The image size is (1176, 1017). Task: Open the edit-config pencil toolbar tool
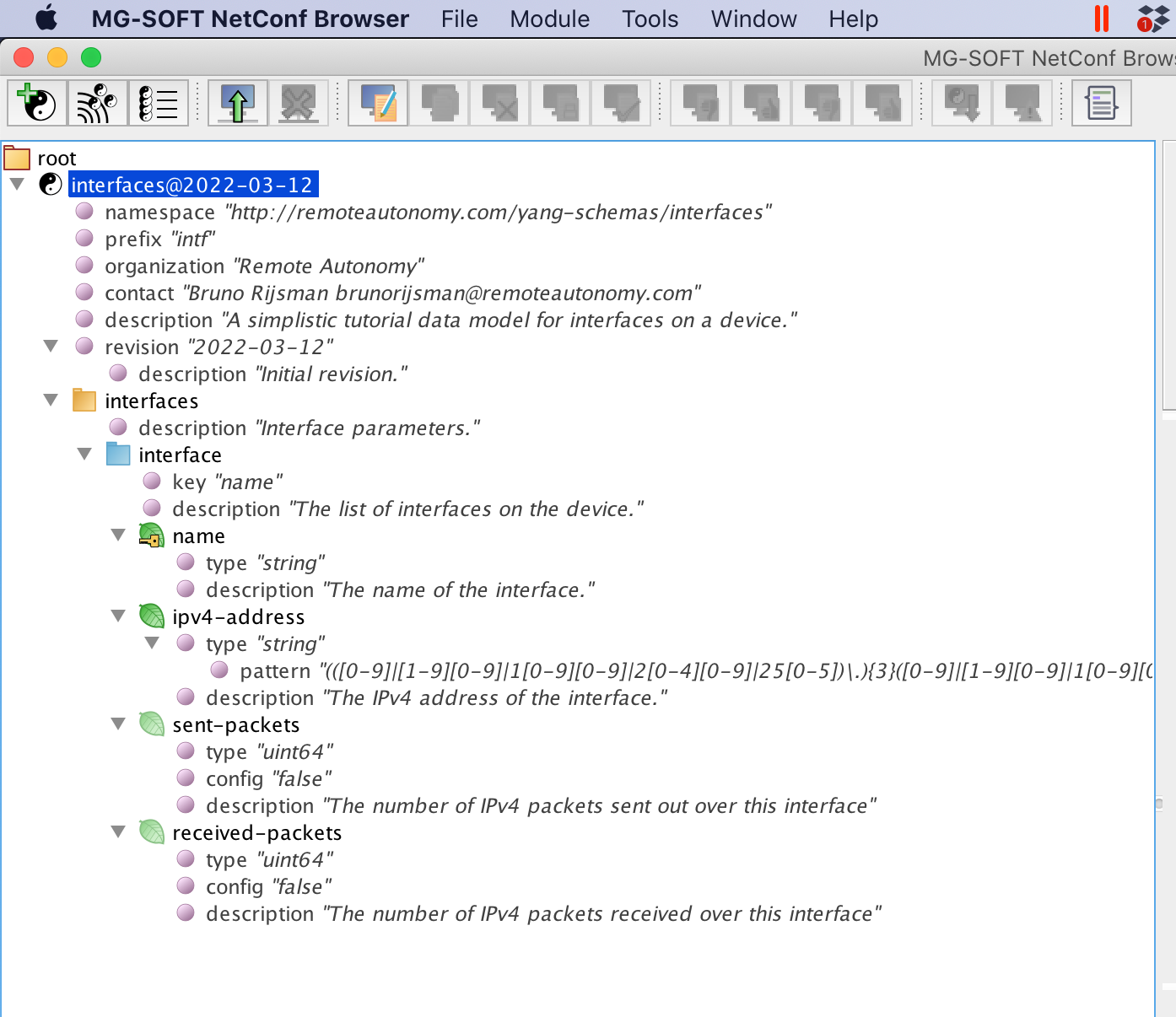coord(377,102)
